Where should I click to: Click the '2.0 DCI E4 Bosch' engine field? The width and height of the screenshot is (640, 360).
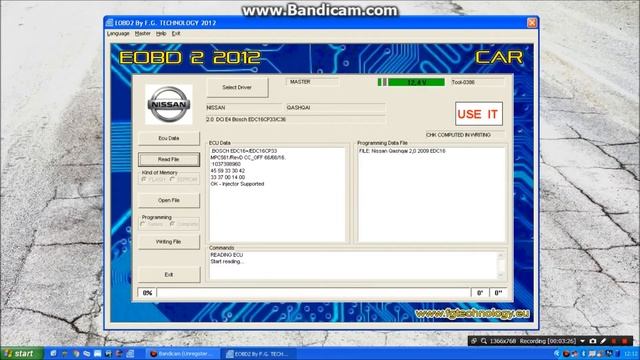pos(296,120)
